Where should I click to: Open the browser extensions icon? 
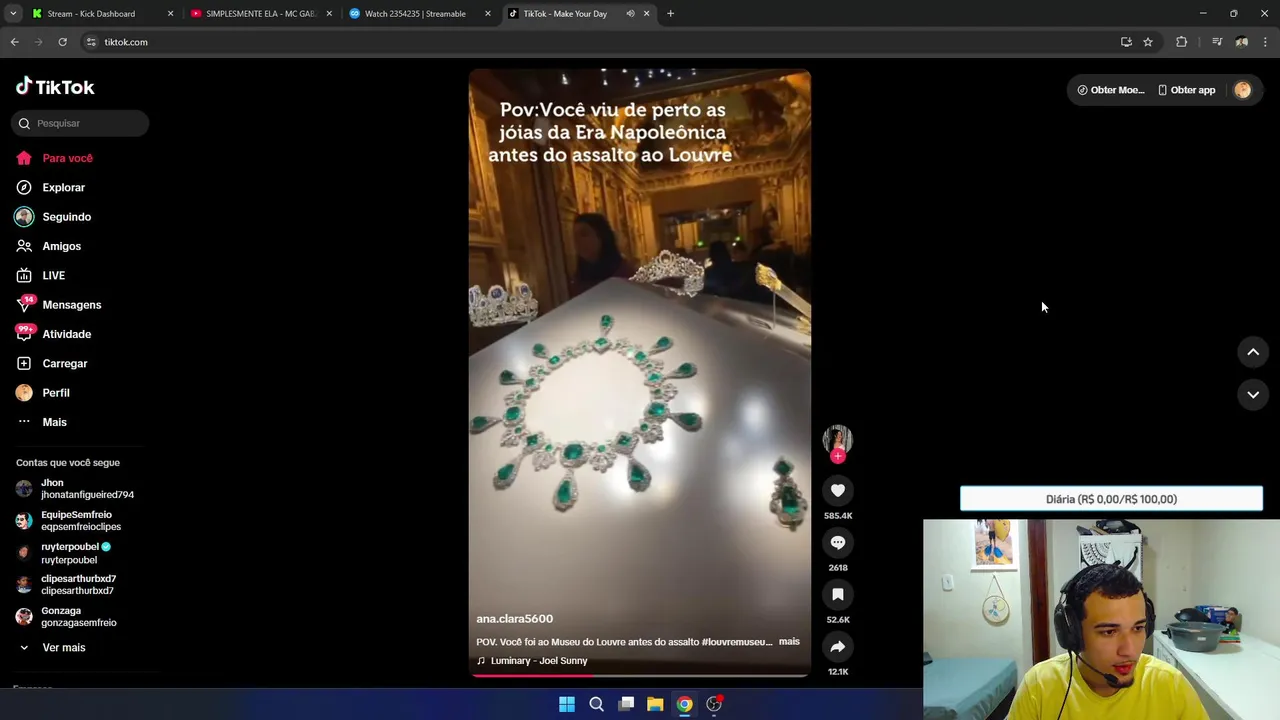1181,42
